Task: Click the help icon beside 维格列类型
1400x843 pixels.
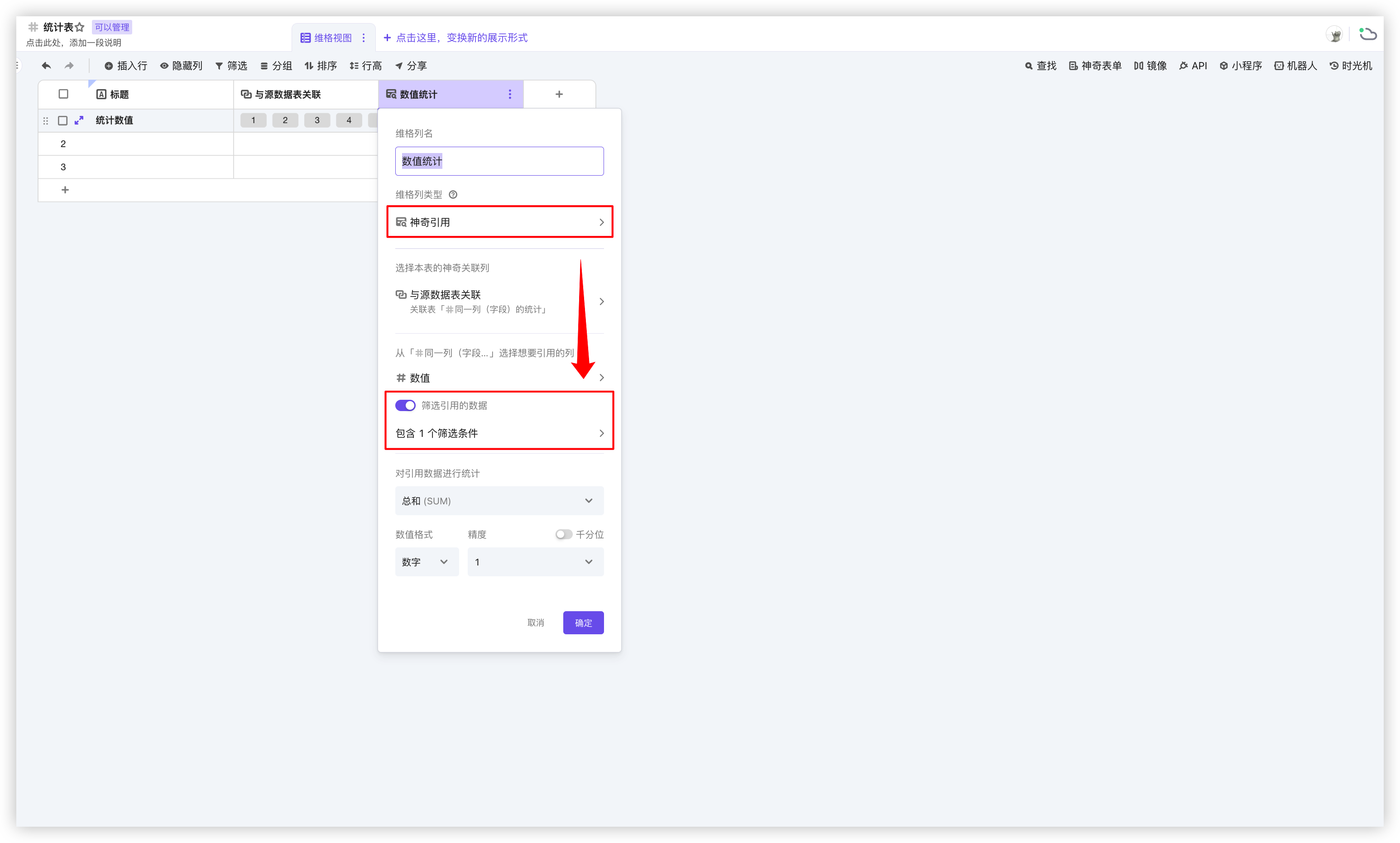Action: point(453,194)
